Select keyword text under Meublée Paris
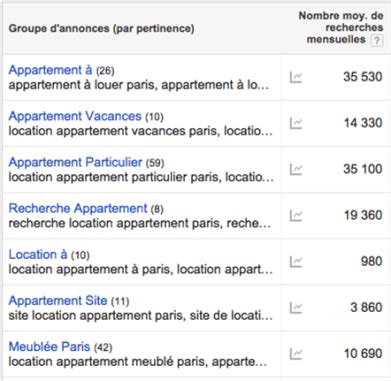 click(138, 361)
